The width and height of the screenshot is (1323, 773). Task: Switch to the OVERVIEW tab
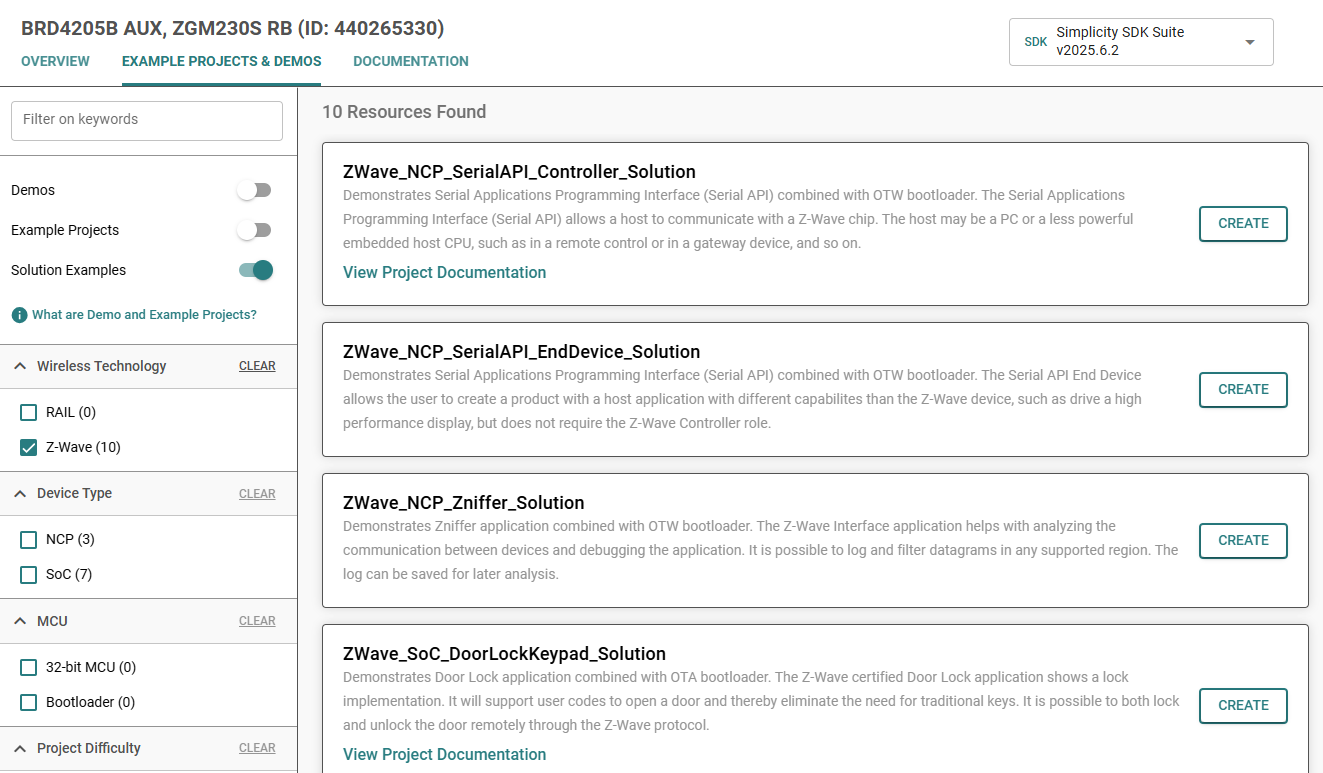[x=55, y=61]
